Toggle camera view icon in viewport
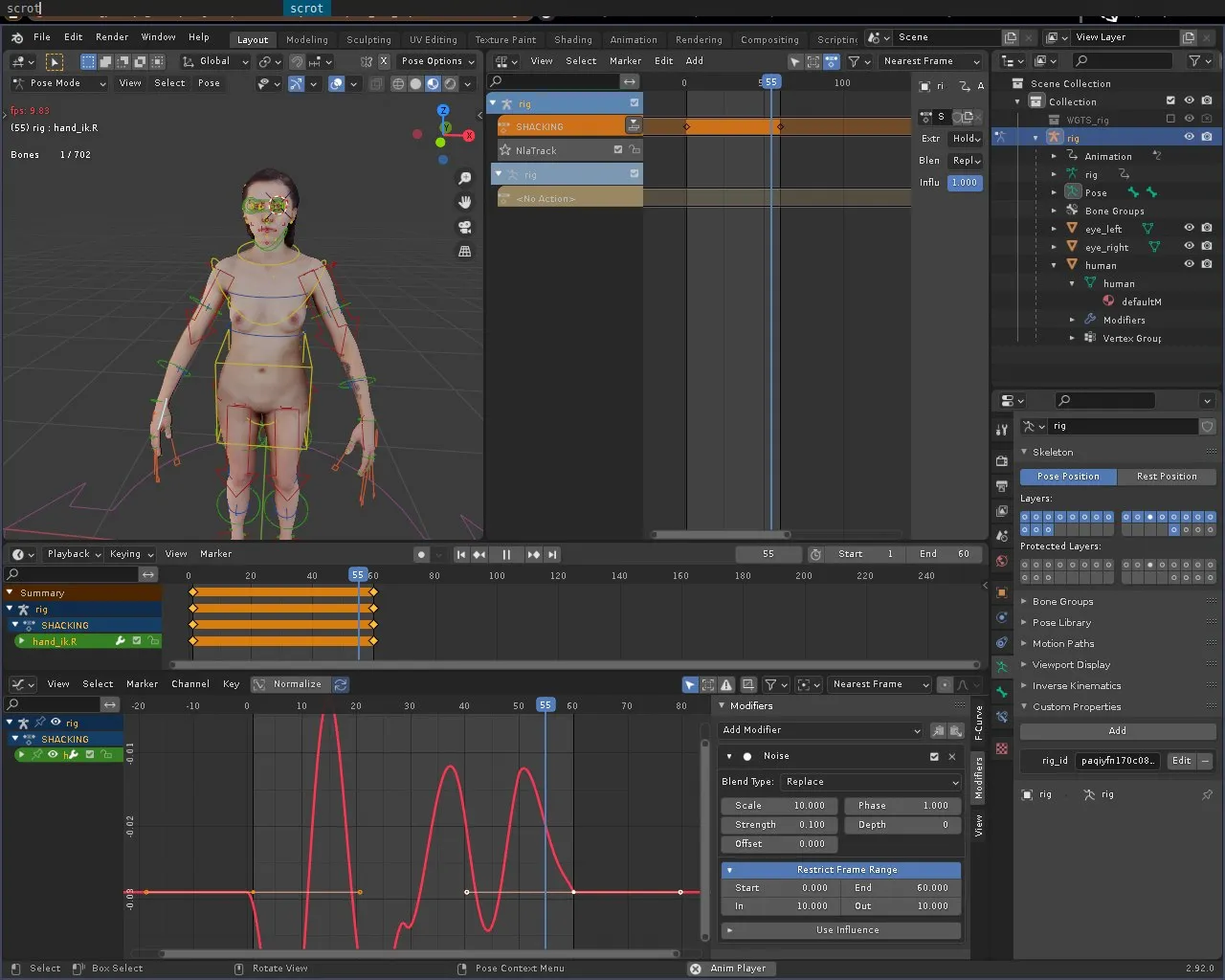Image resolution: width=1225 pixels, height=980 pixels. (x=465, y=227)
